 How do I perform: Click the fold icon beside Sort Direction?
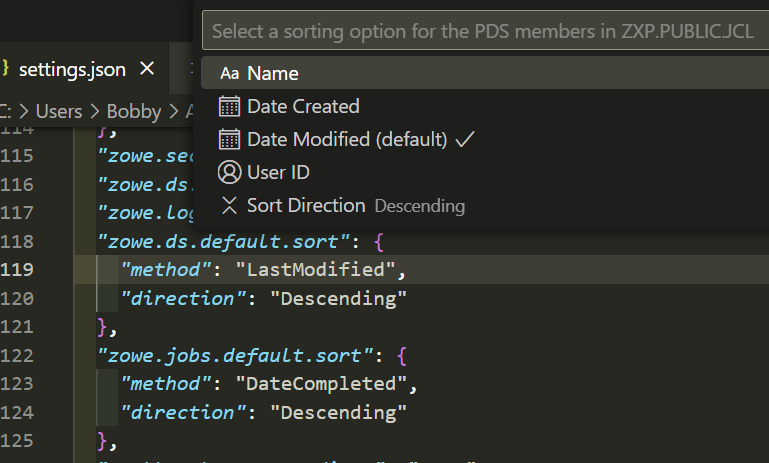click(229, 206)
